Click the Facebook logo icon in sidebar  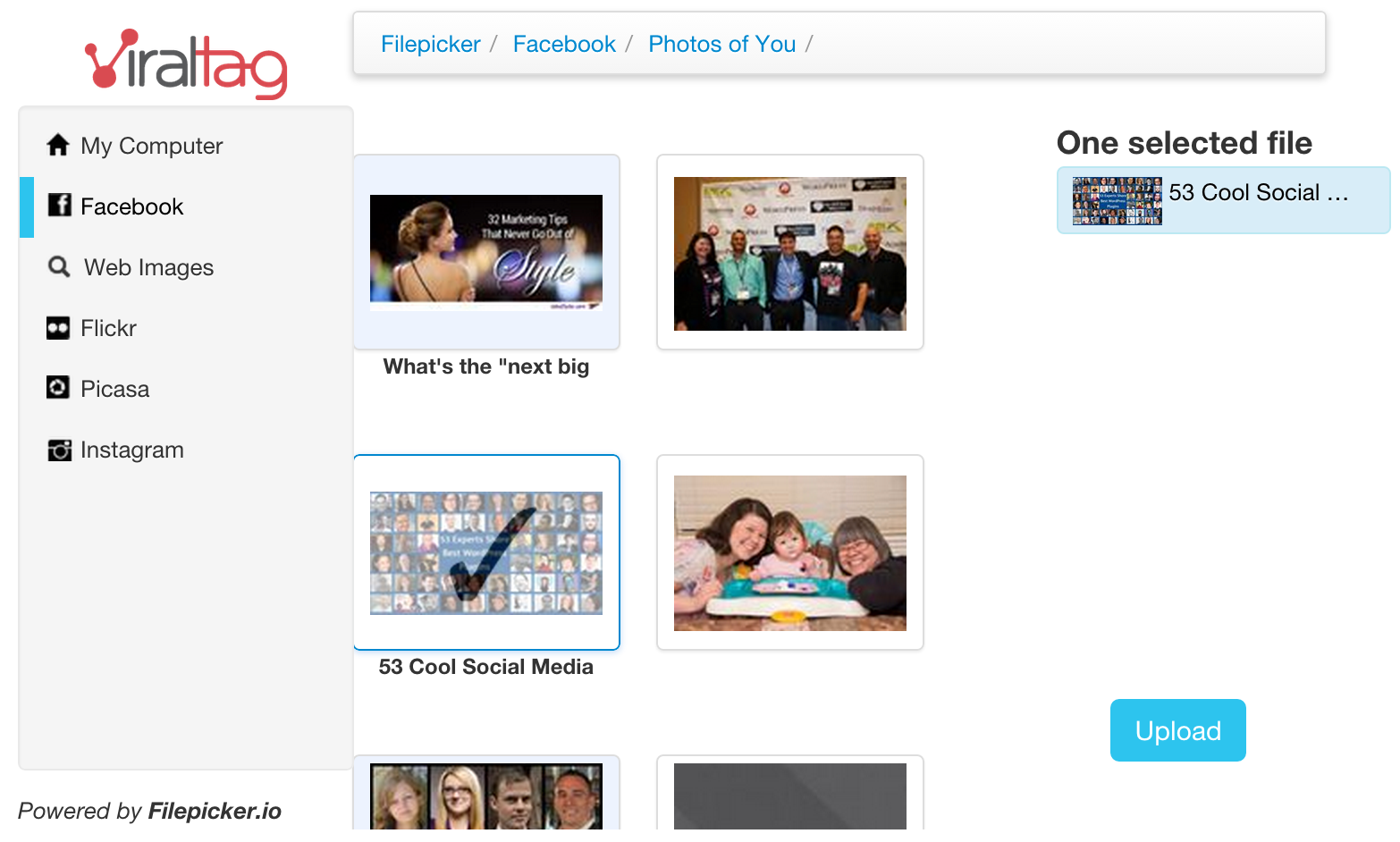[59, 206]
